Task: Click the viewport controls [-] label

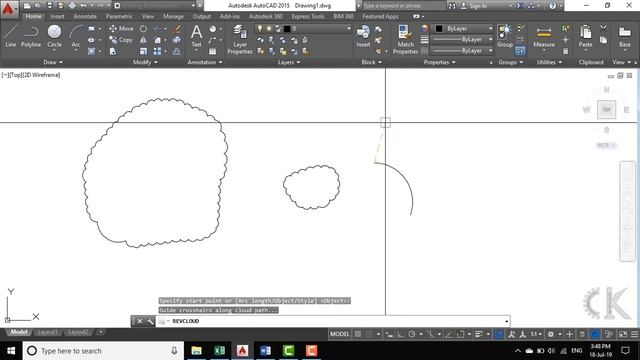Action: (5, 75)
